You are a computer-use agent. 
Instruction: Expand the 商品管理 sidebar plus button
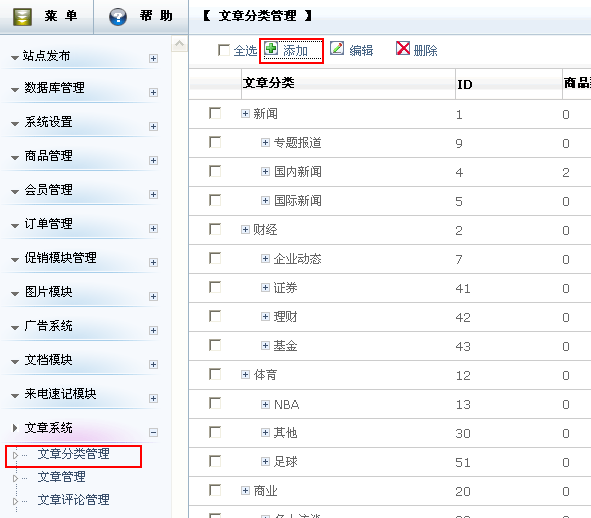pyautogui.click(x=153, y=161)
